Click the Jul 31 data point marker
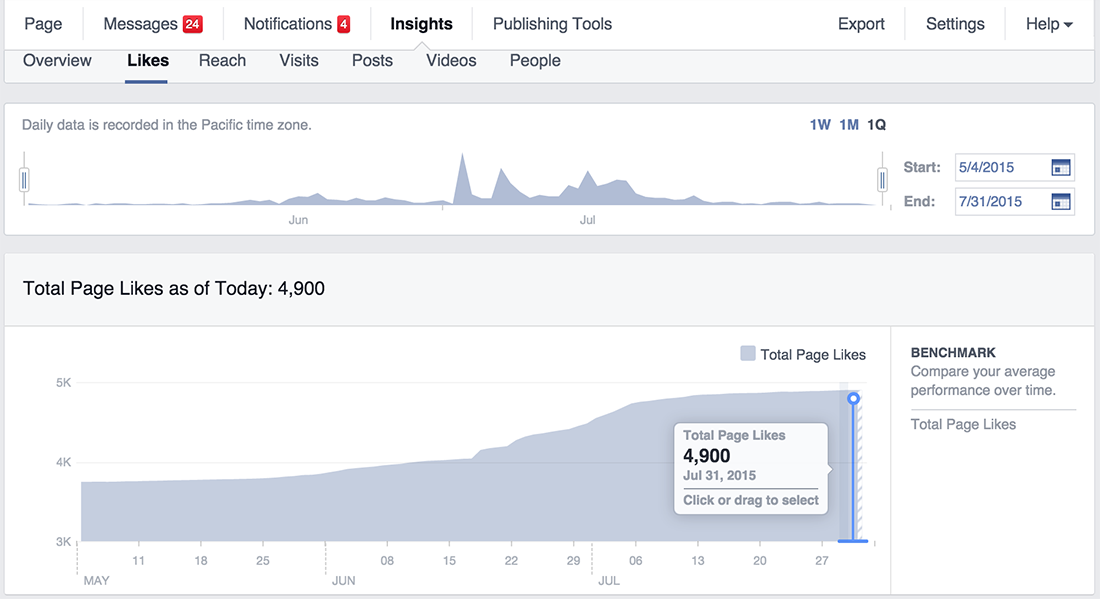The width and height of the screenshot is (1100, 599). tap(853, 398)
